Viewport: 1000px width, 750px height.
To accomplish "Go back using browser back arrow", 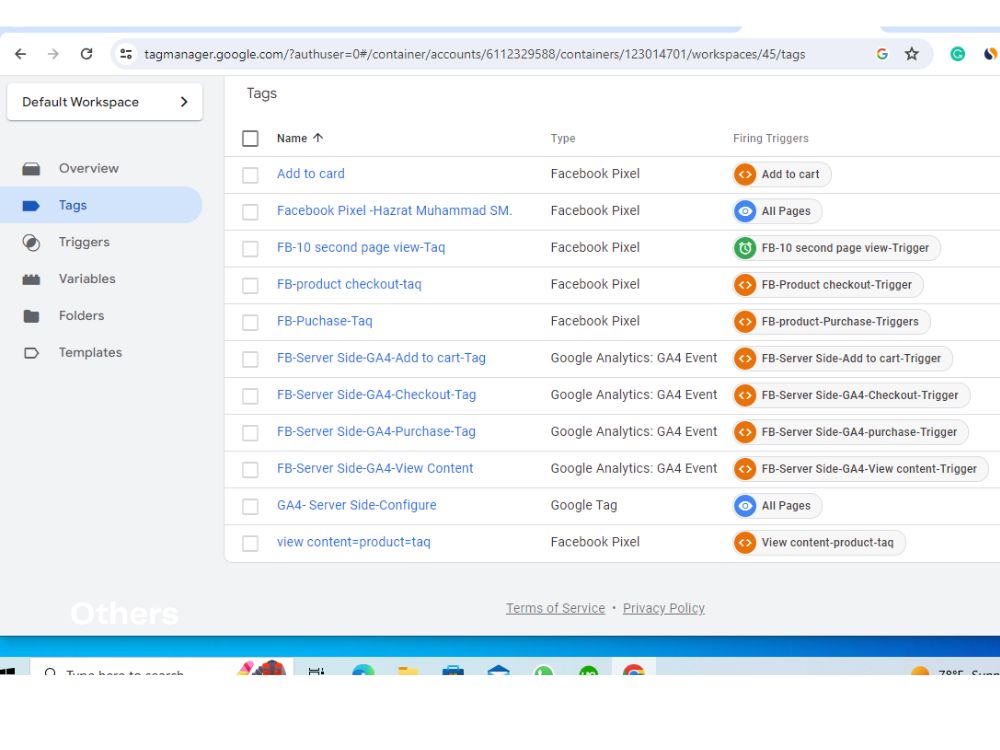I will coord(20,54).
